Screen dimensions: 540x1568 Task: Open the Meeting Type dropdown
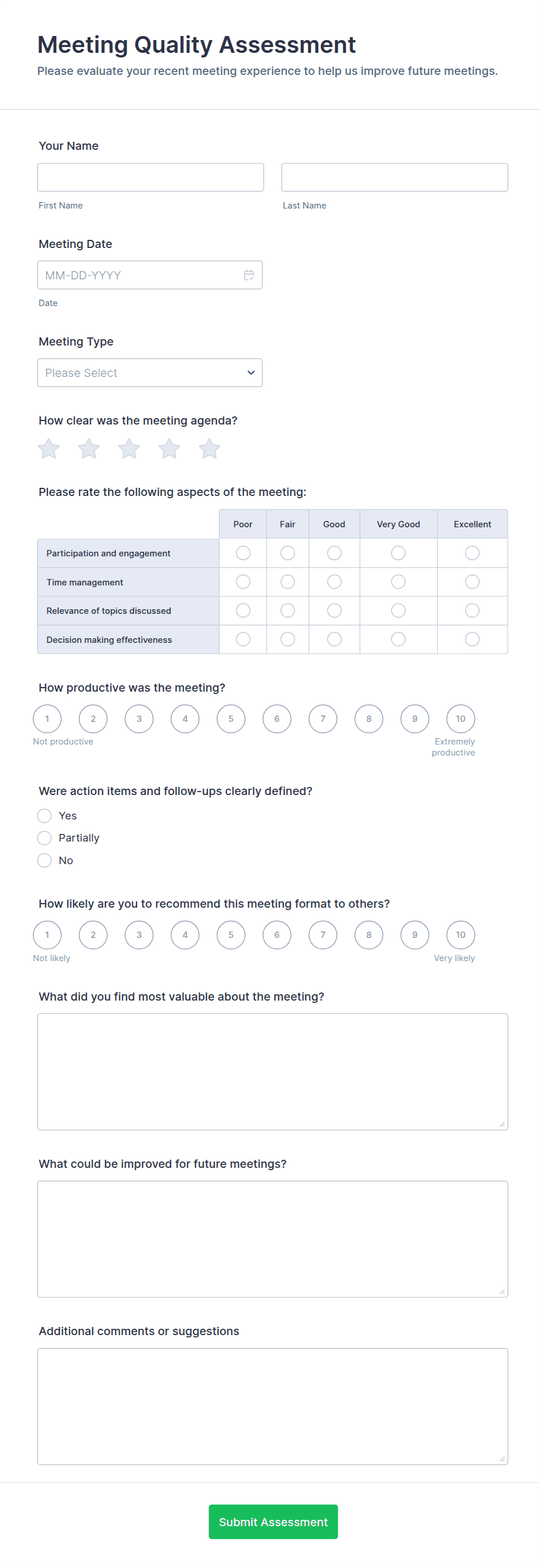tap(150, 372)
